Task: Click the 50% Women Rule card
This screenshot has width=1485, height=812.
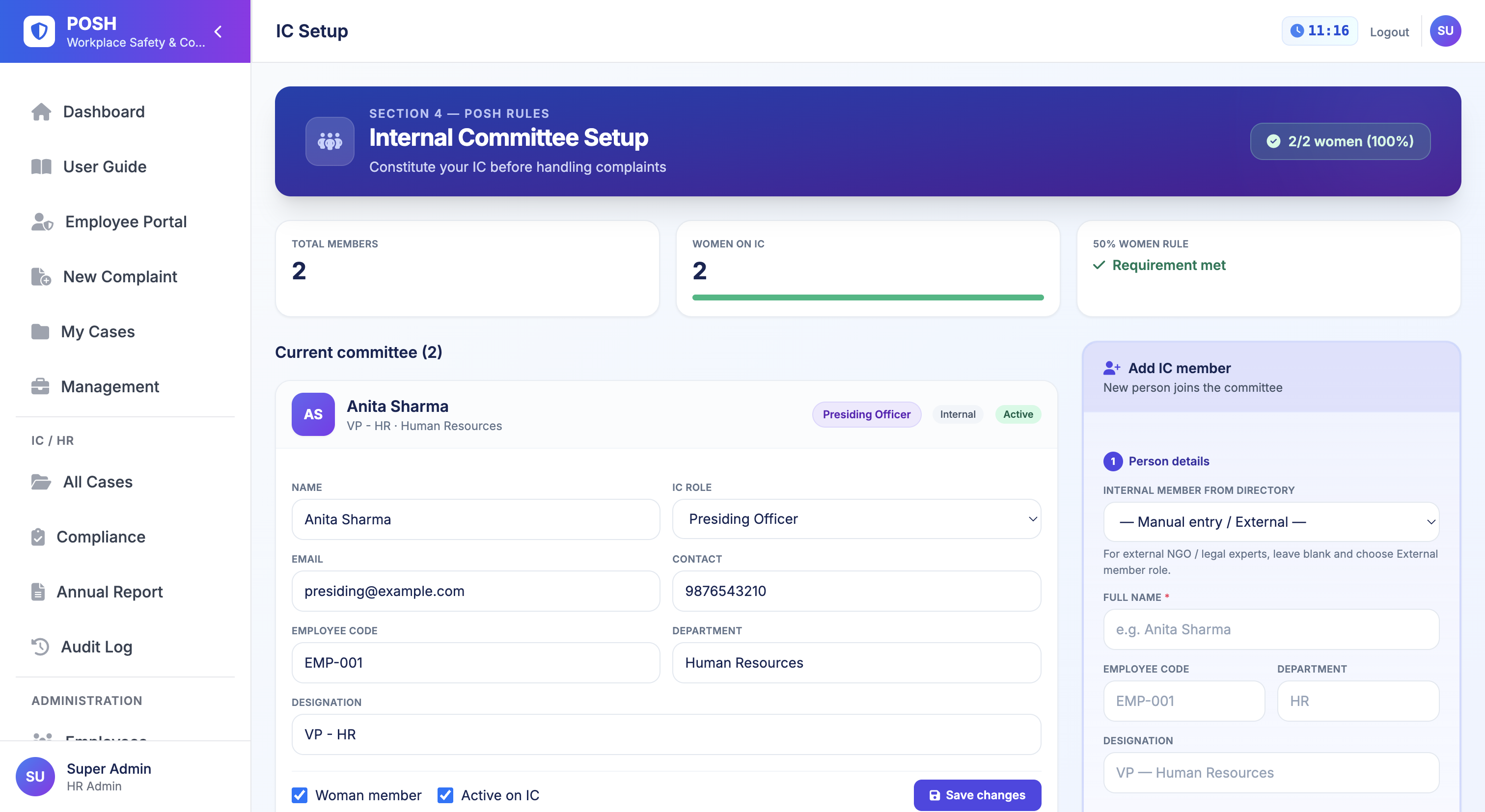Action: click(1268, 269)
